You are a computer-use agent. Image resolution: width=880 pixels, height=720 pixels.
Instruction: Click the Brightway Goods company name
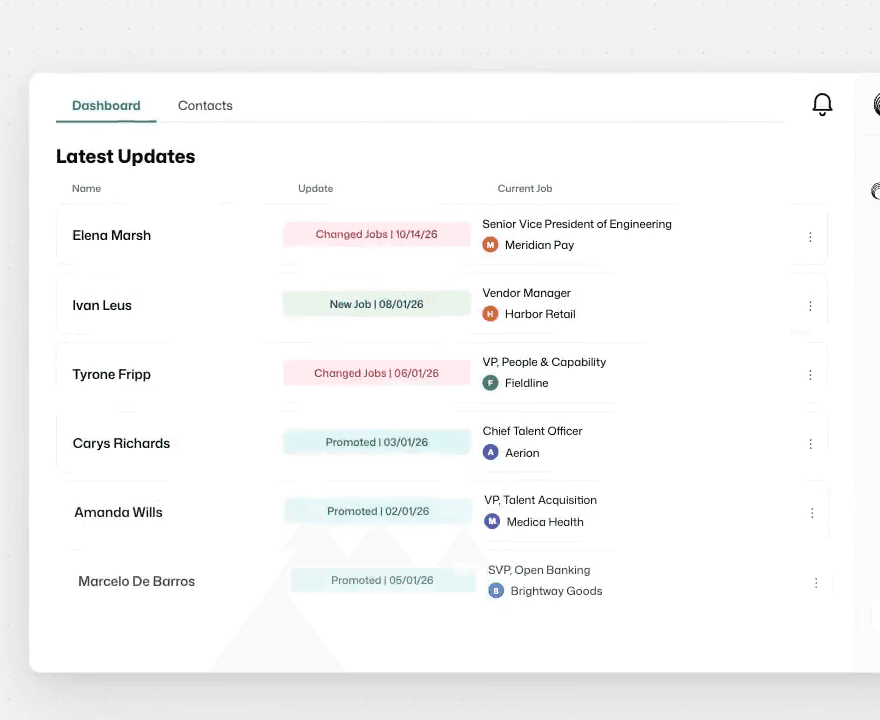tap(556, 591)
